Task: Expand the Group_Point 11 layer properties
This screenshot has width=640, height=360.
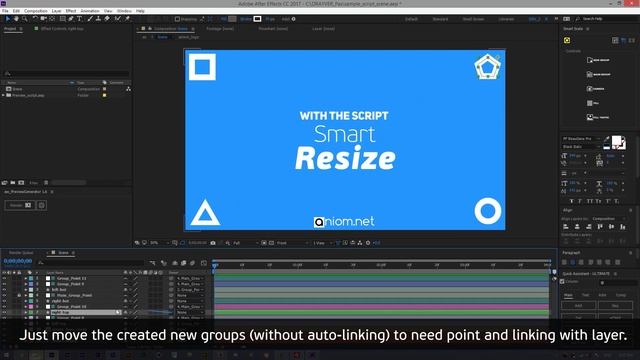Action: tap(25, 278)
